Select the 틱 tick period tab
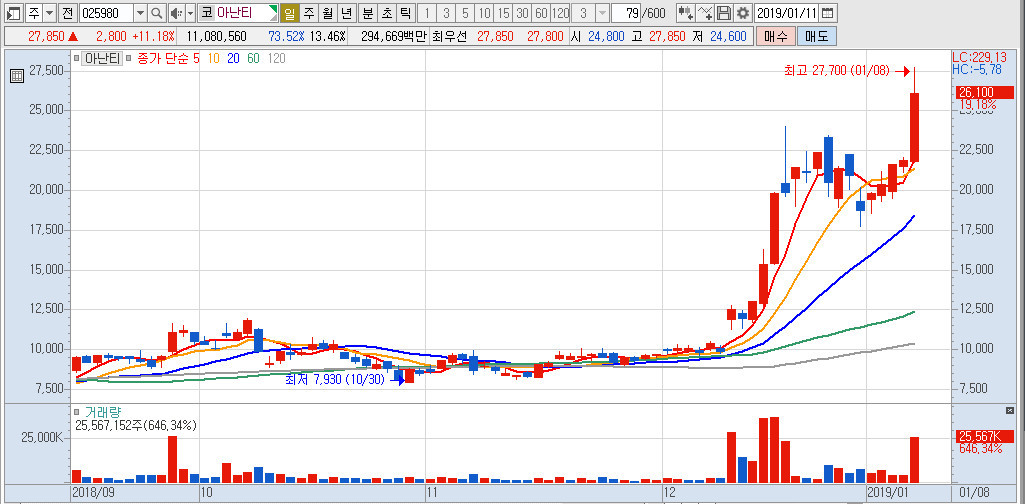 point(406,12)
